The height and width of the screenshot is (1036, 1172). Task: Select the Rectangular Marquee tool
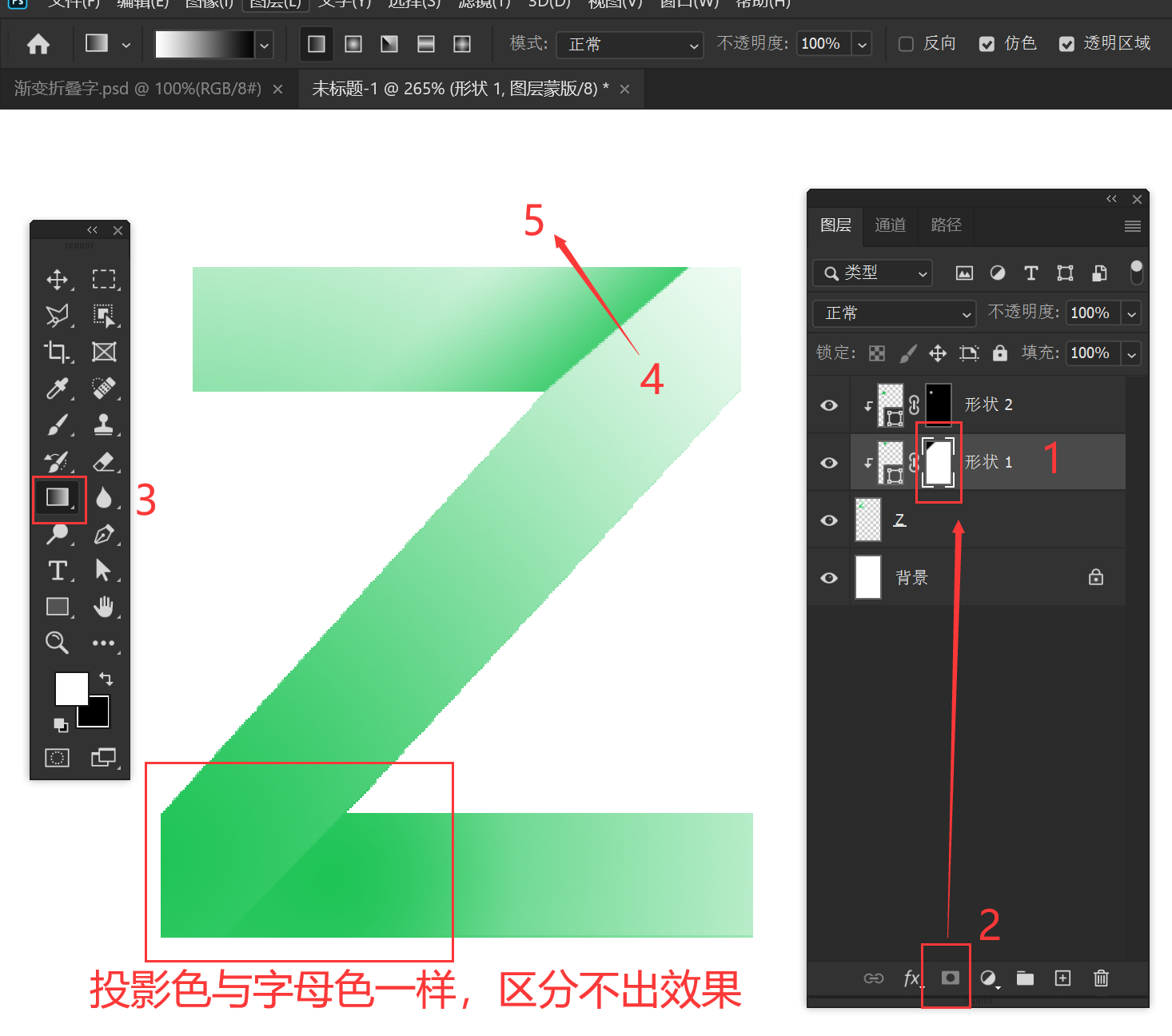click(104, 279)
